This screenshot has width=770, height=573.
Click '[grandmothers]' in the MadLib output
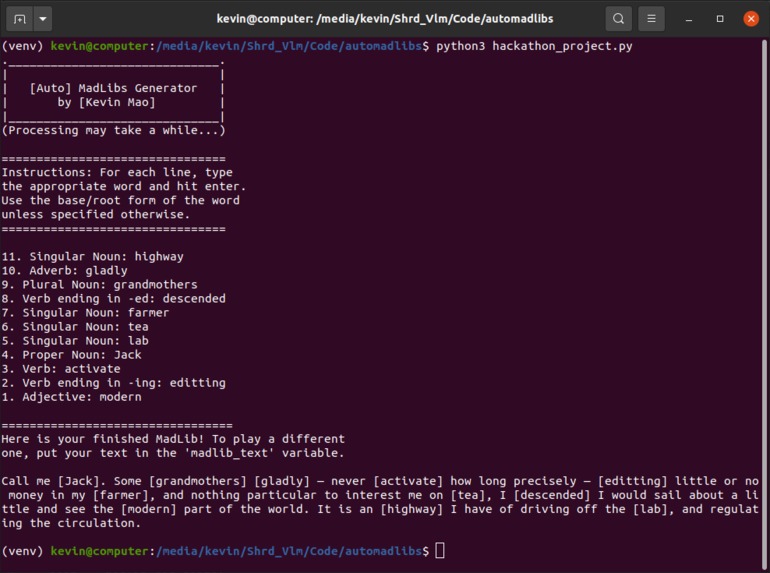click(x=198, y=481)
